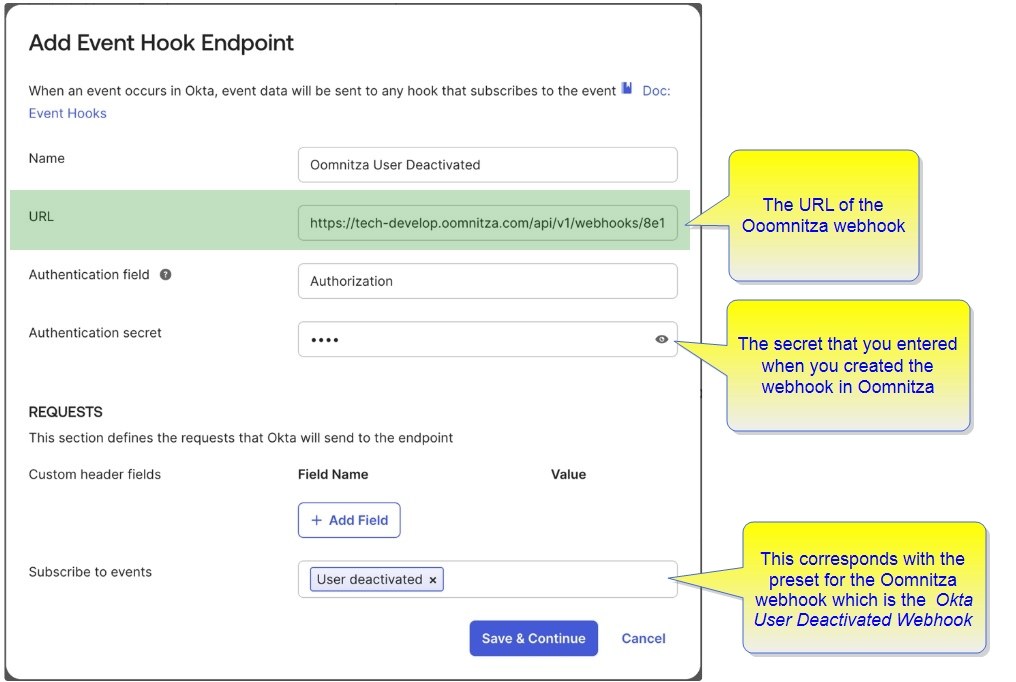This screenshot has width=1016, height=682.
Task: Select the 'Subscribe to events' label
Action: [90, 572]
